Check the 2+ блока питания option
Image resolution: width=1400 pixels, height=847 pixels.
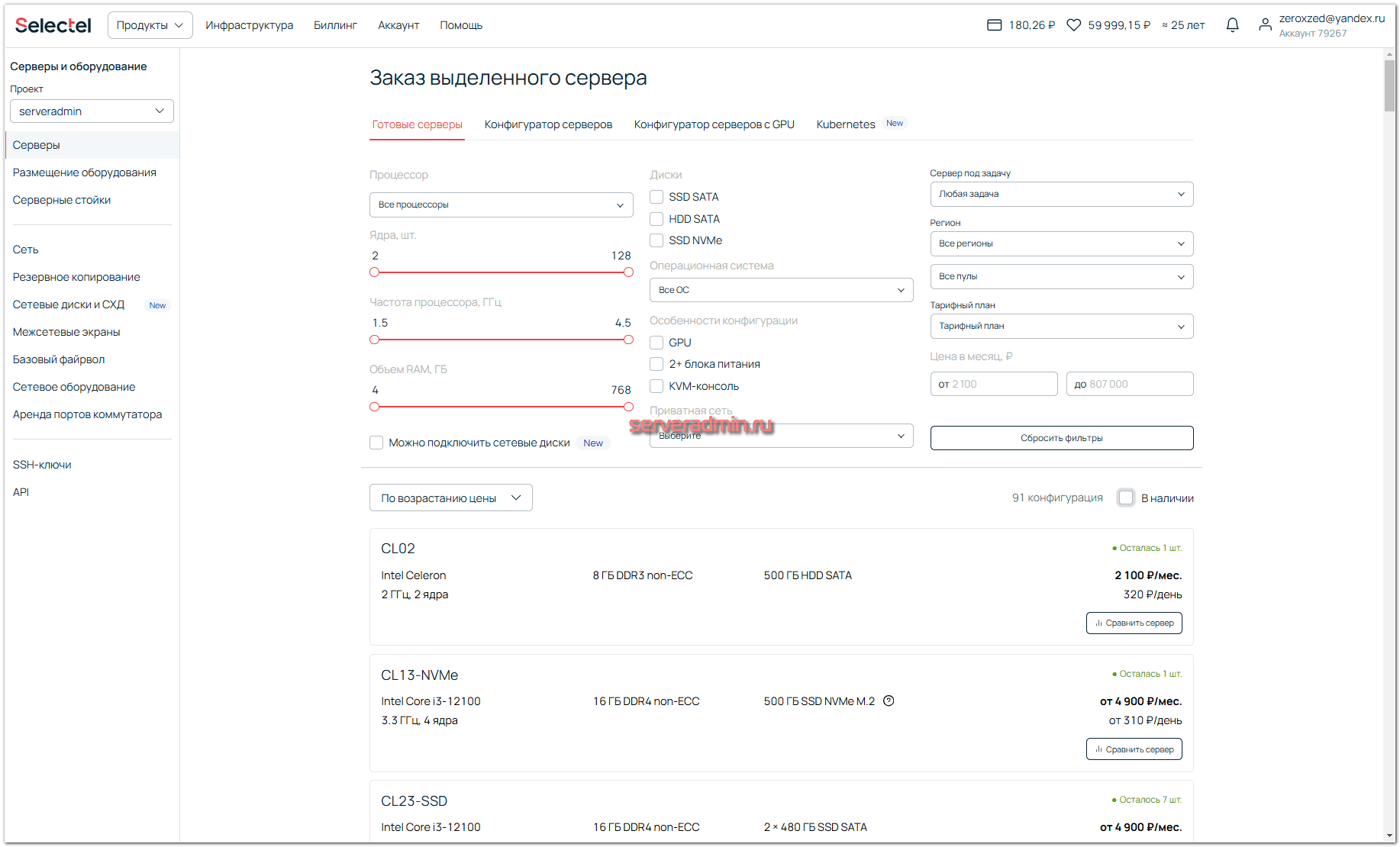coord(656,364)
